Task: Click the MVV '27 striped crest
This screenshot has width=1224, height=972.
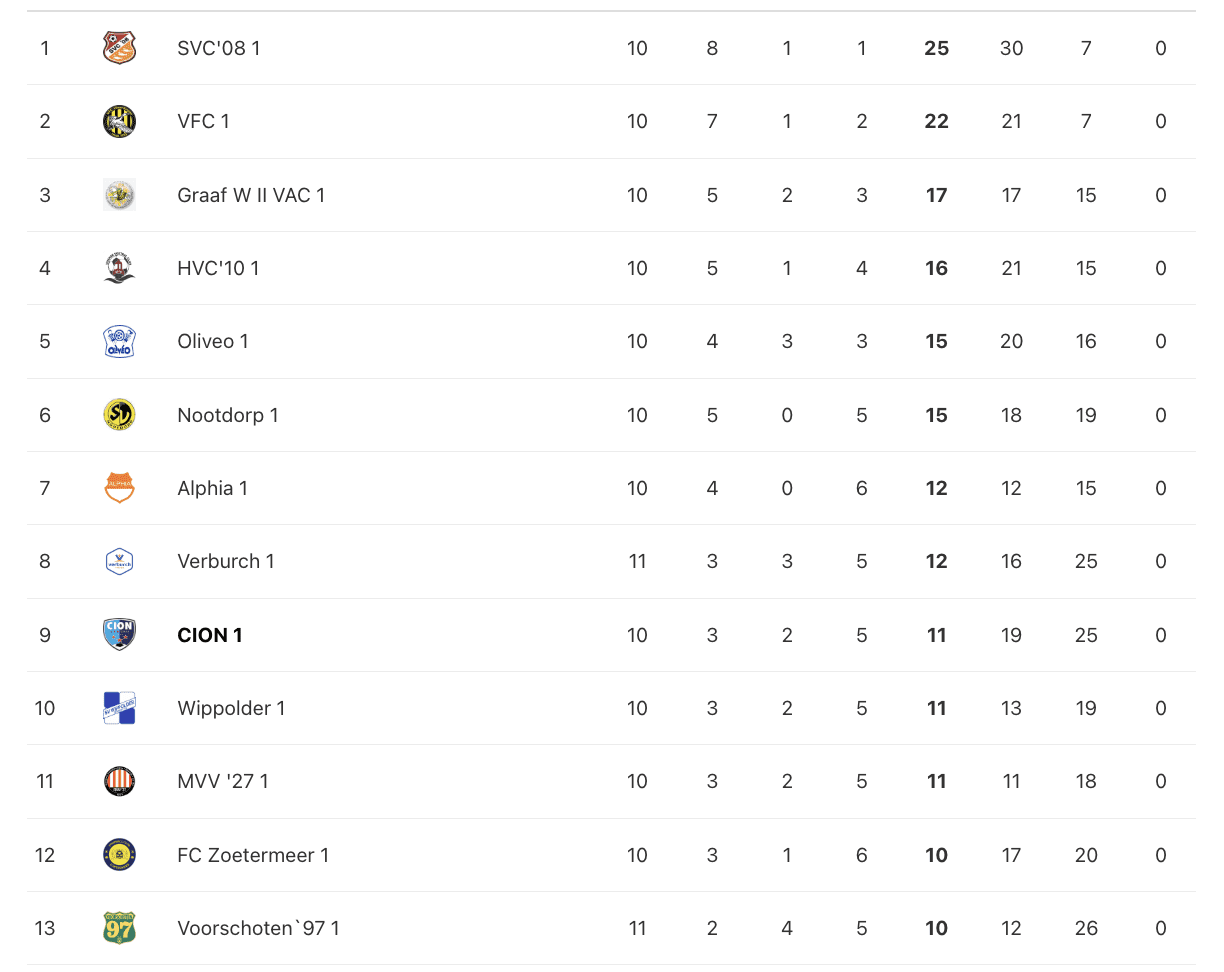Action: point(119,781)
